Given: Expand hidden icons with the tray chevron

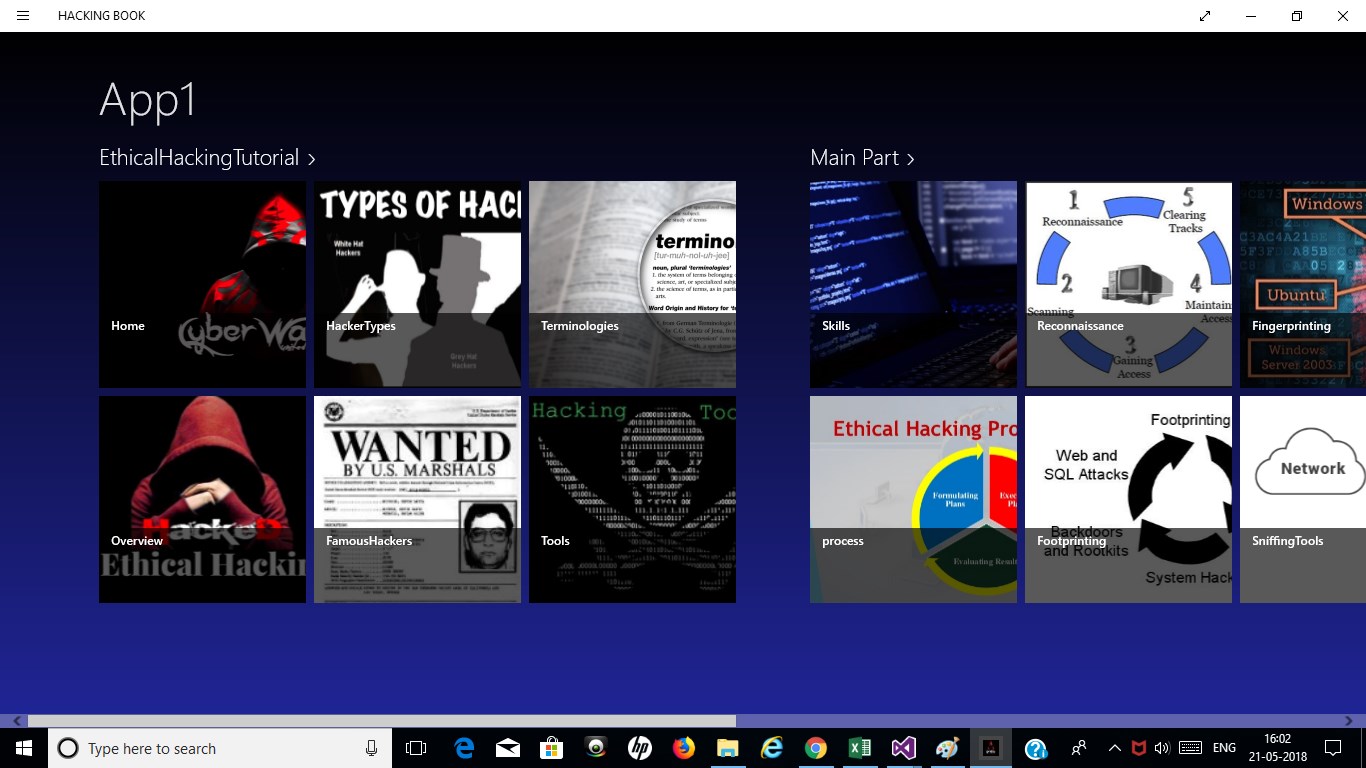Looking at the screenshot, I should 1113,748.
